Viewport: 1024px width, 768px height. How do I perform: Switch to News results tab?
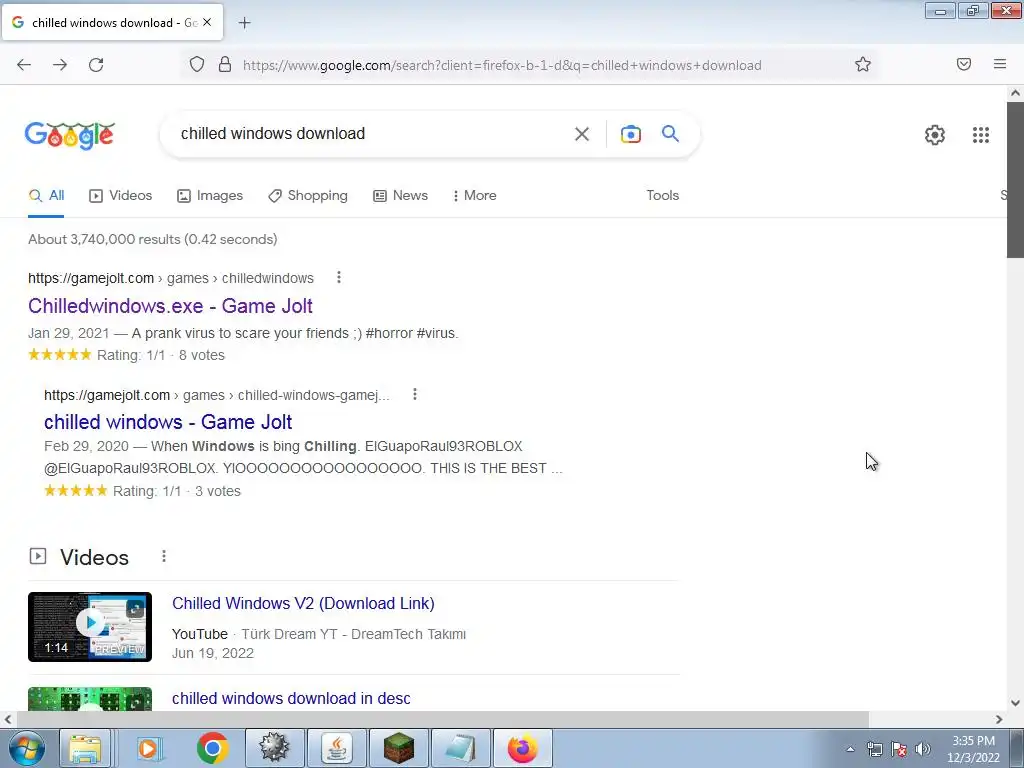click(x=400, y=195)
